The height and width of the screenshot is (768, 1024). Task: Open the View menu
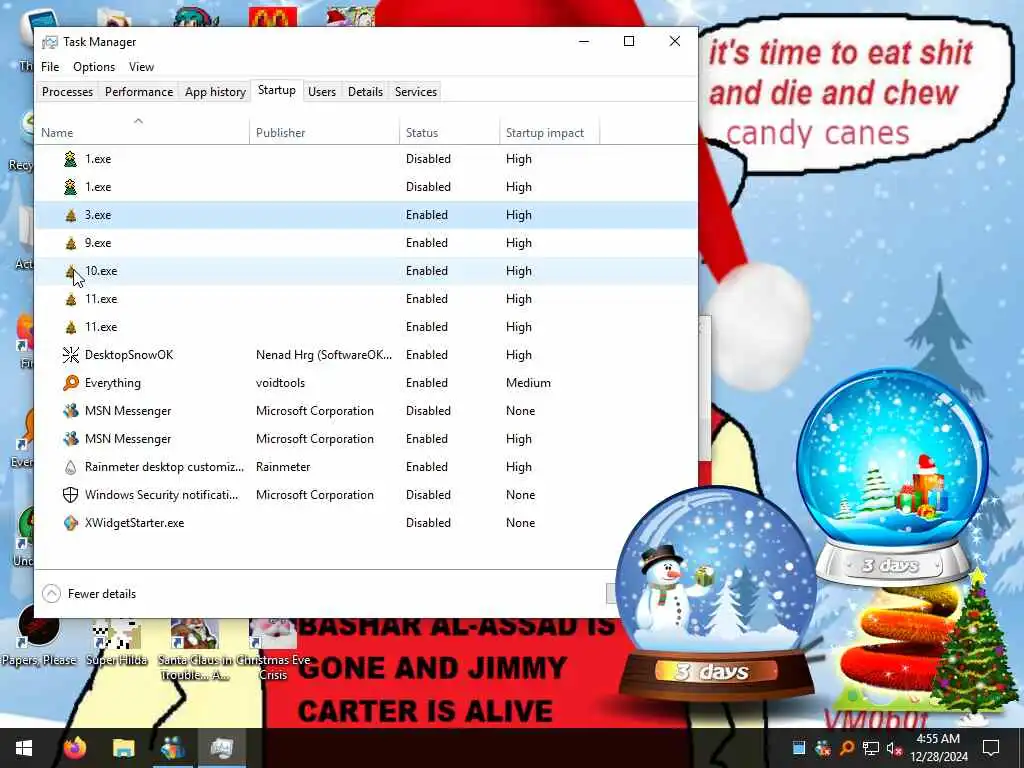click(x=141, y=67)
